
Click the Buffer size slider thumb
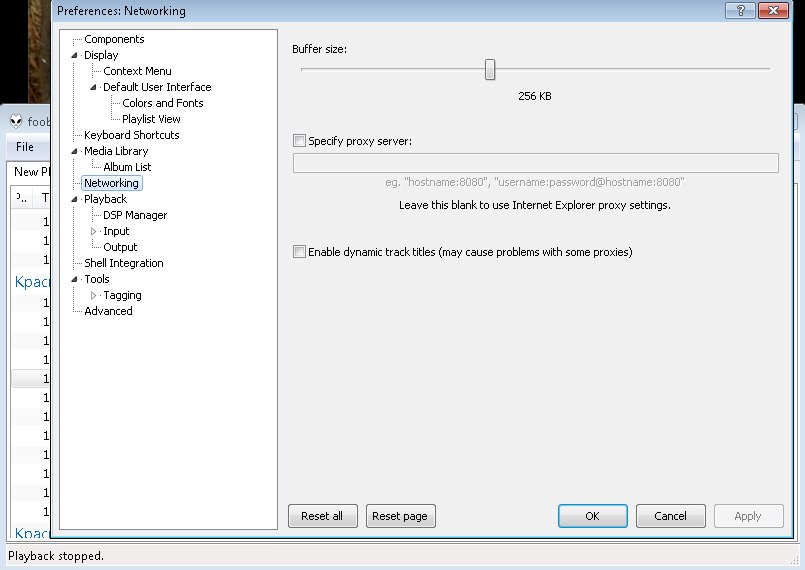click(x=490, y=69)
